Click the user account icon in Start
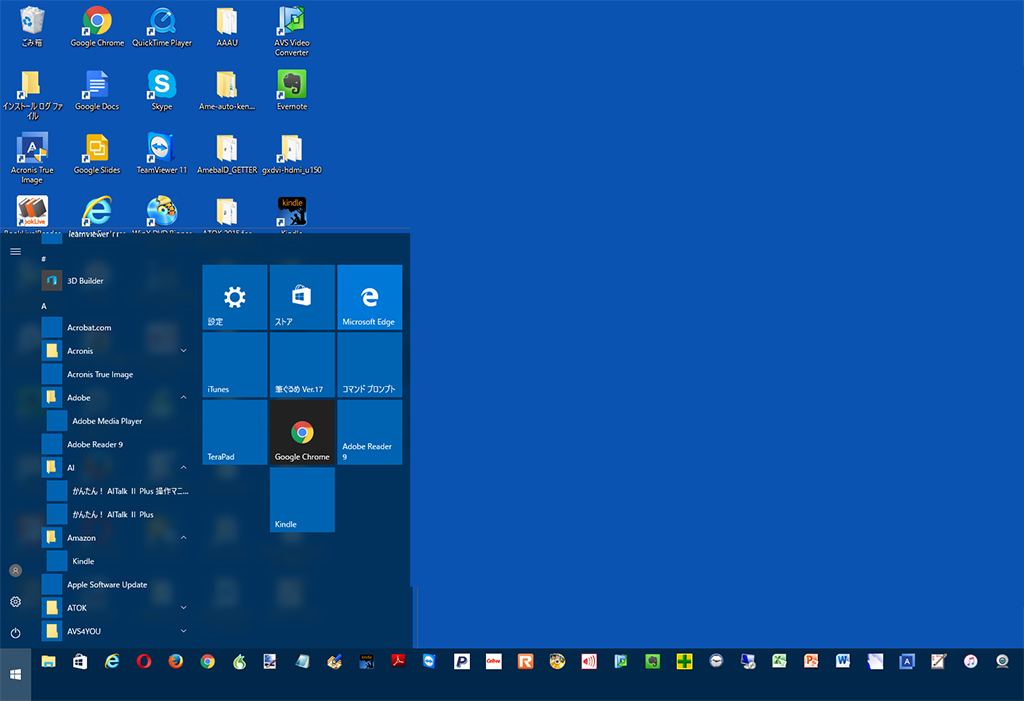Viewport: 1024px width, 701px height. coord(16,570)
